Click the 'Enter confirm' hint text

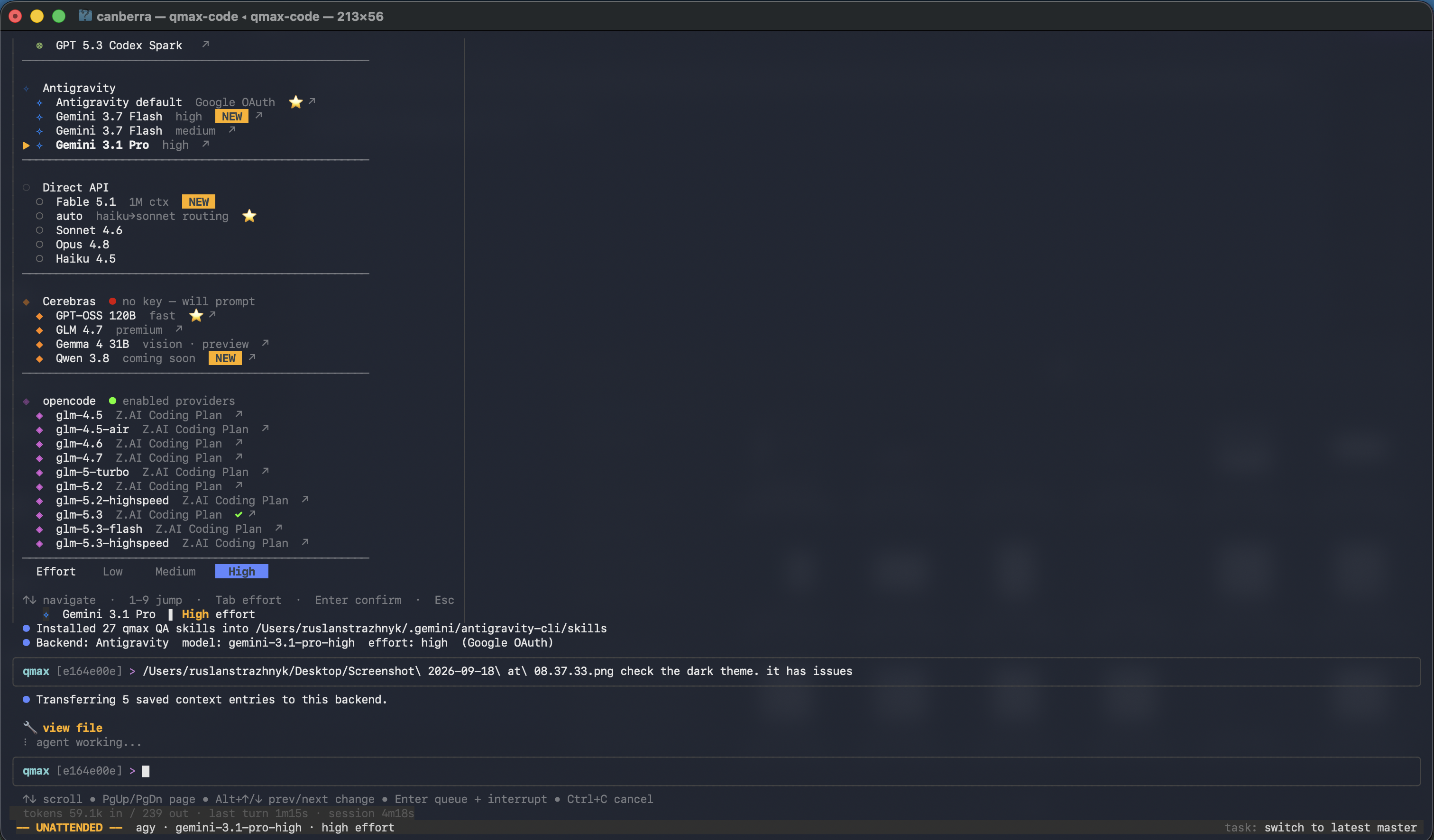358,600
